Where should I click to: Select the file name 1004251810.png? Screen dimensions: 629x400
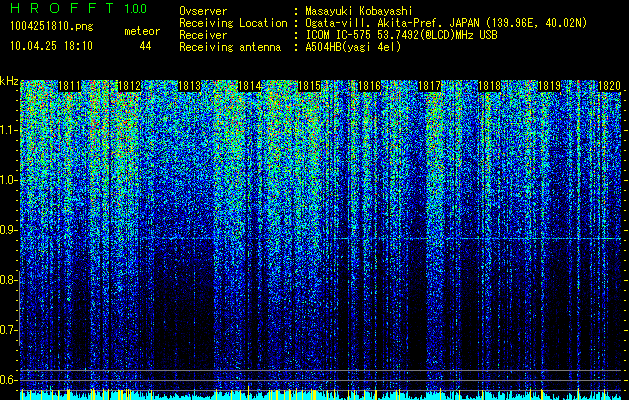pos(51,26)
